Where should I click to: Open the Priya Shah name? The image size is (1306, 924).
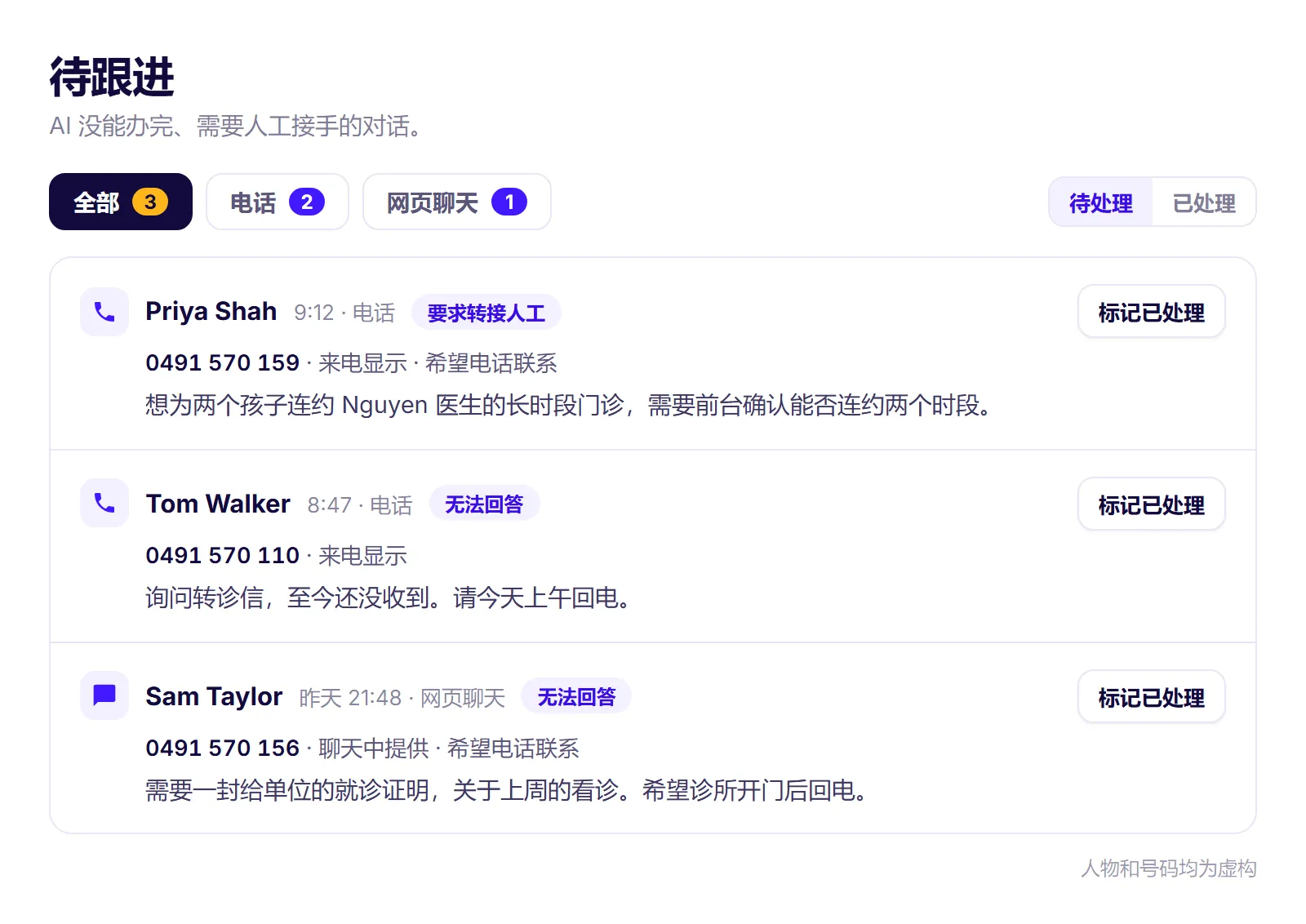tap(211, 312)
